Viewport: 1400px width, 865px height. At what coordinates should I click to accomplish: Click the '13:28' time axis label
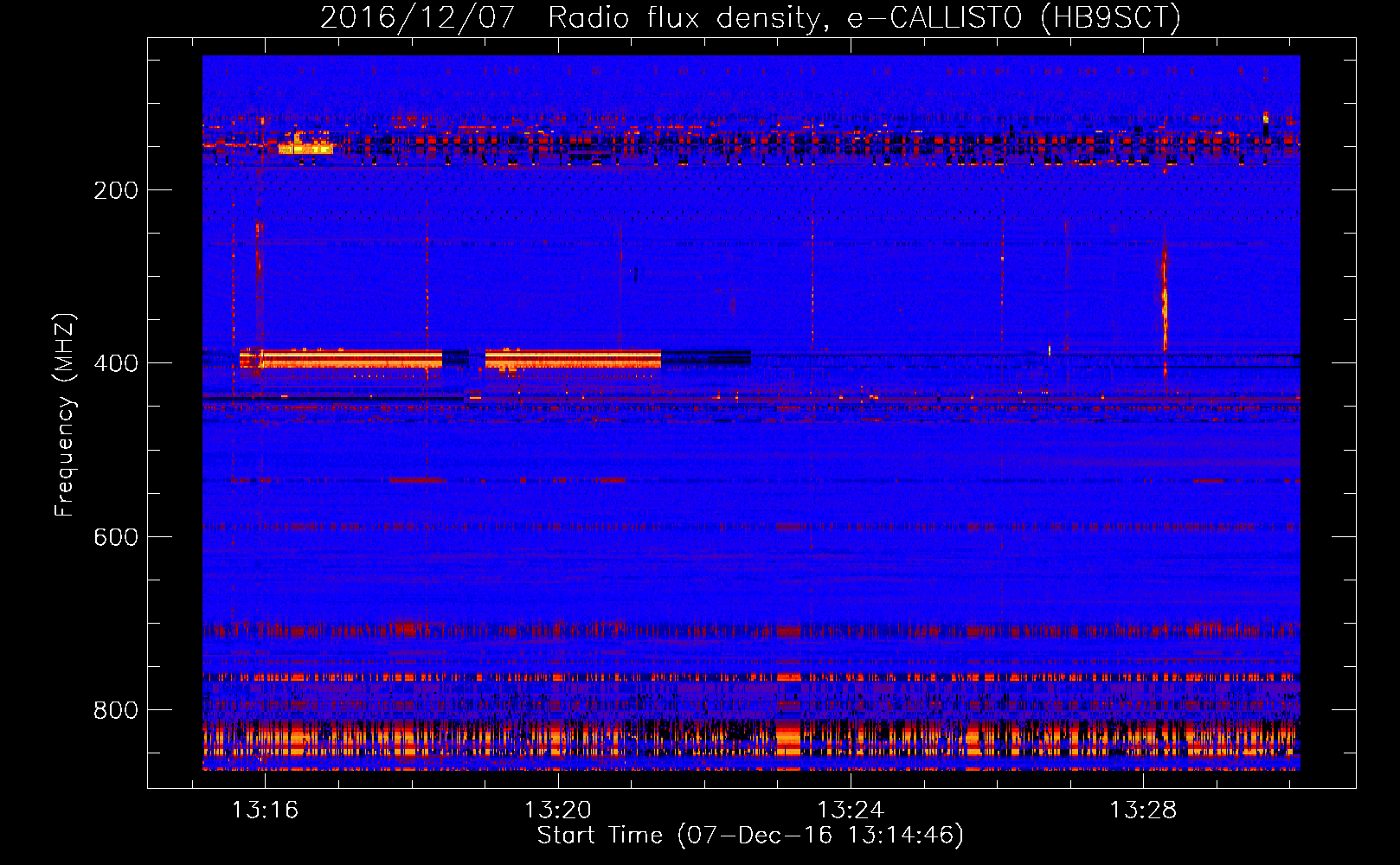point(1143,810)
